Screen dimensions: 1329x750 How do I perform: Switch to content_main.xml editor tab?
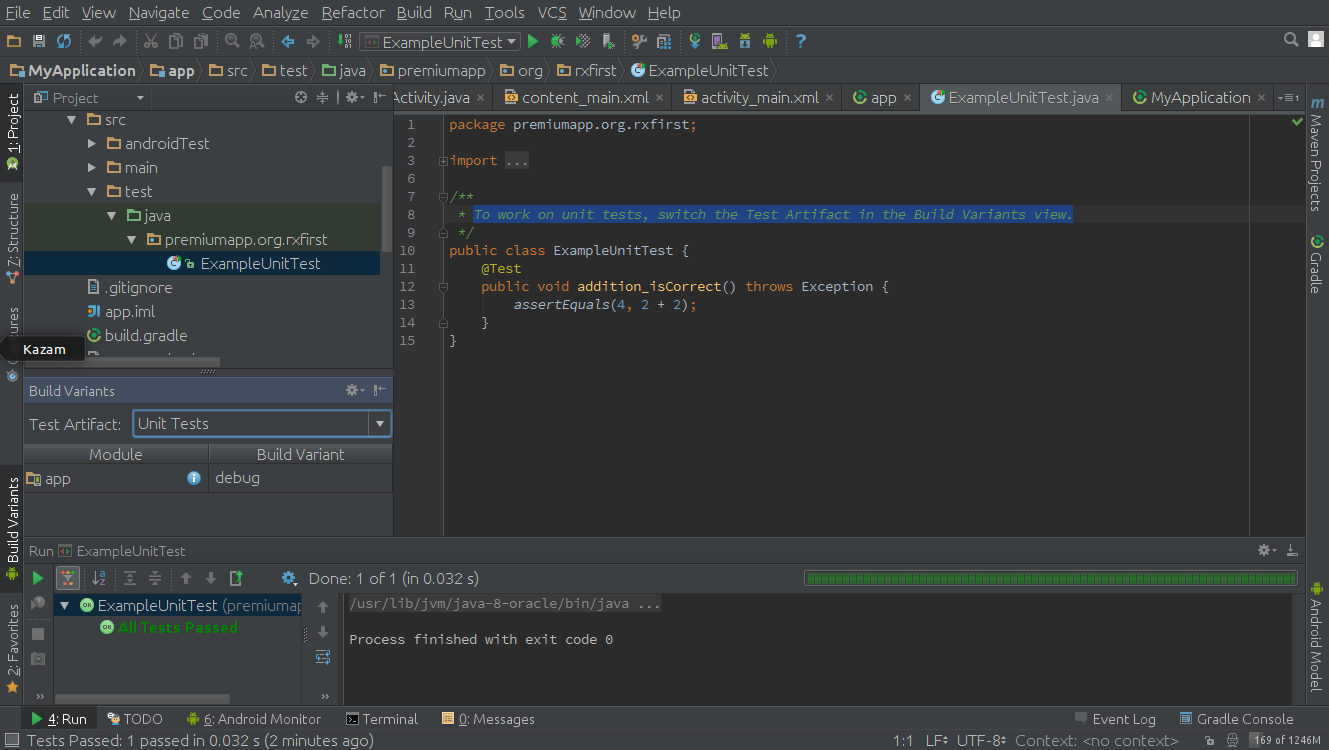click(585, 97)
